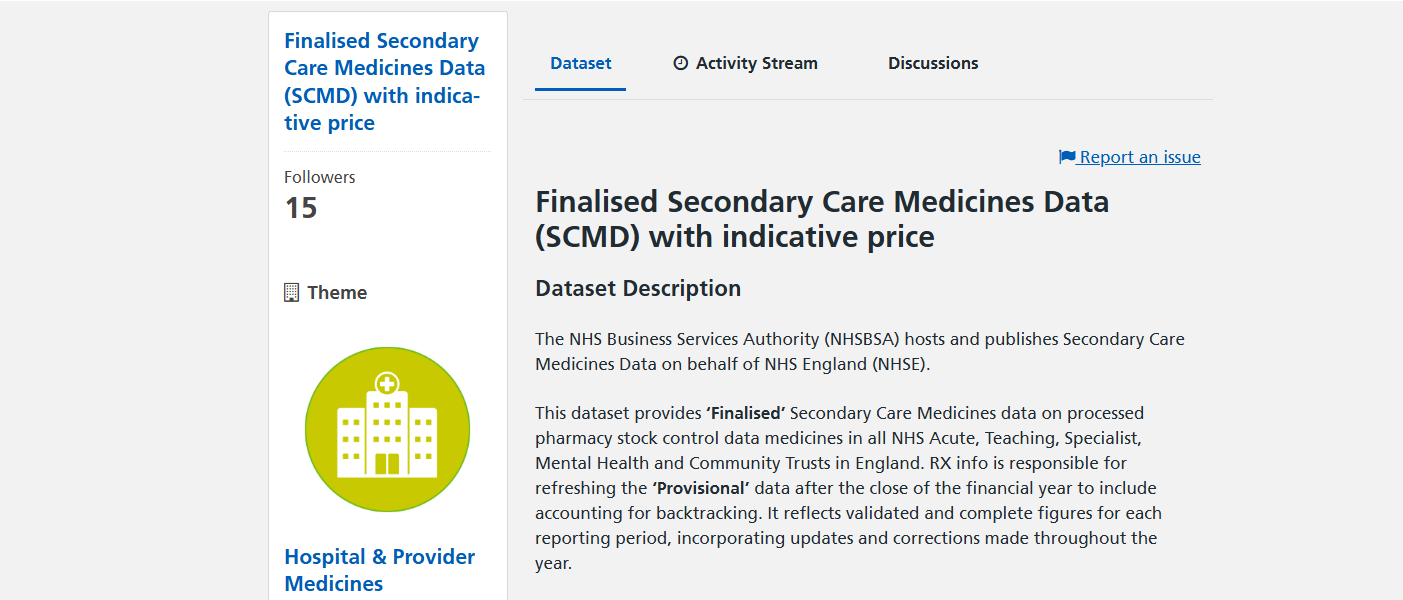Switch to the Activity Stream tab
The width and height of the screenshot is (1403, 600).
point(756,63)
